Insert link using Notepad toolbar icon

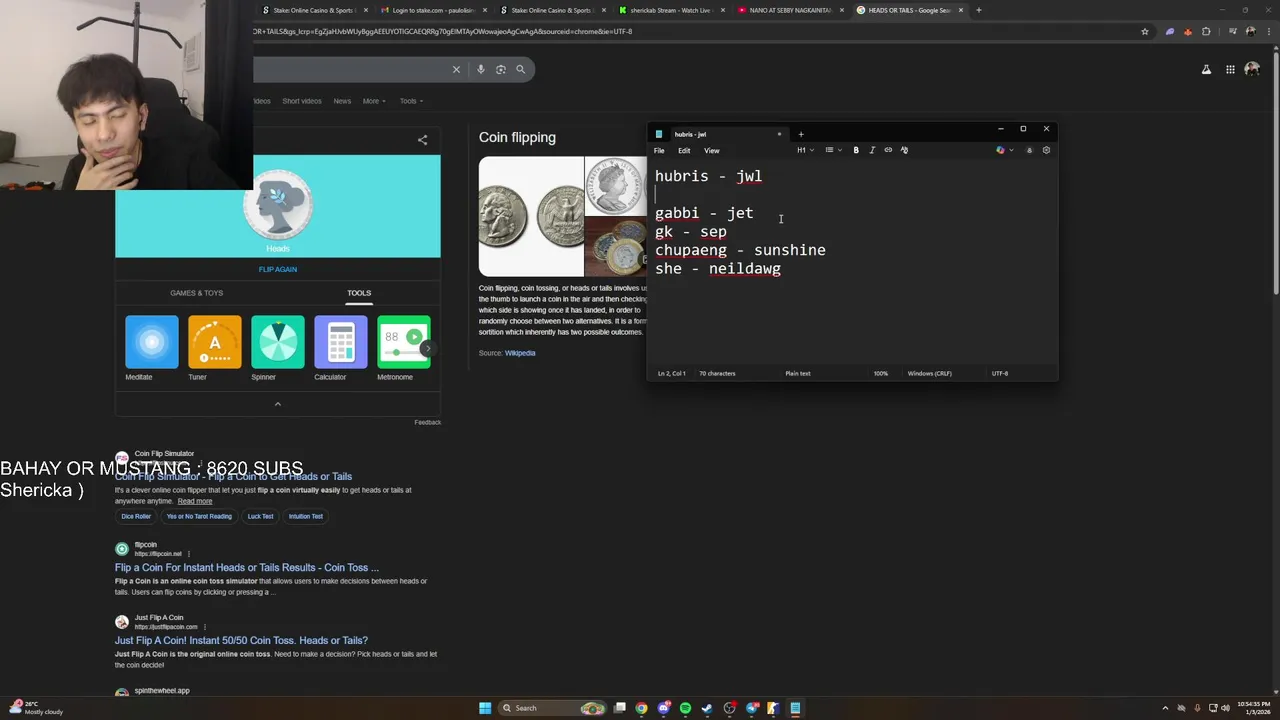pyautogui.click(x=888, y=150)
